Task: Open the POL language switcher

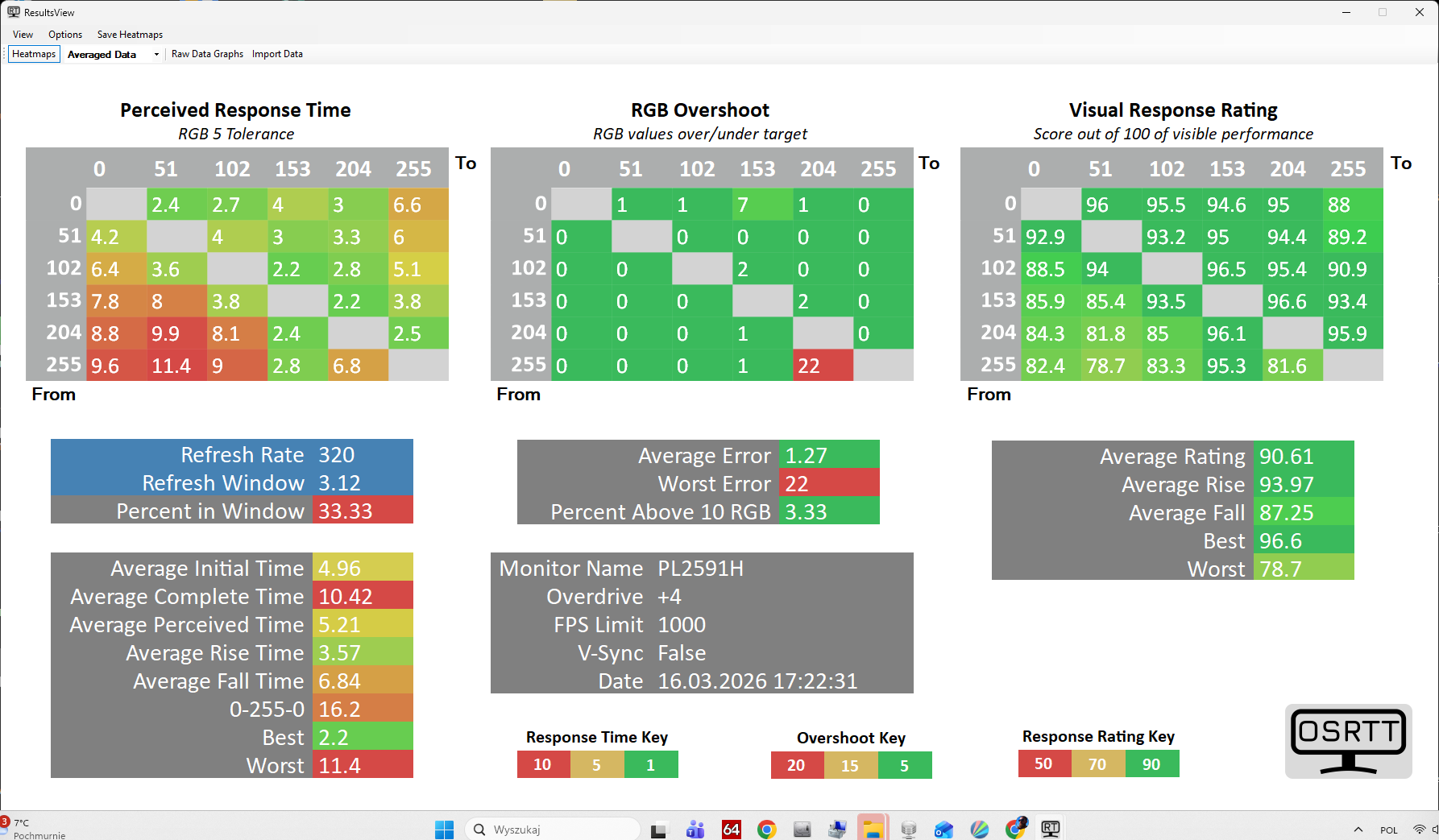Action: tap(1389, 830)
